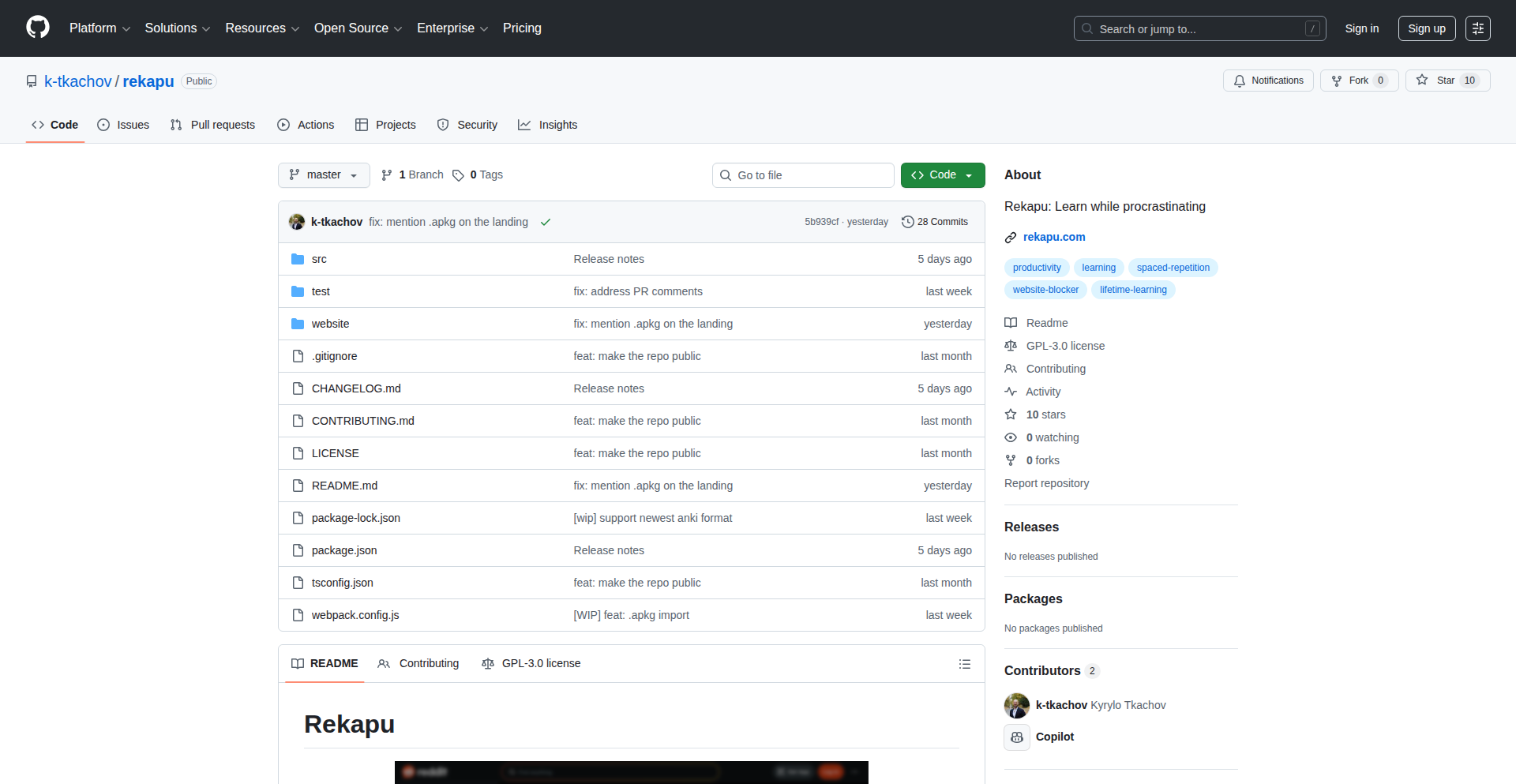Open commit 5b939cf link

tap(821, 222)
